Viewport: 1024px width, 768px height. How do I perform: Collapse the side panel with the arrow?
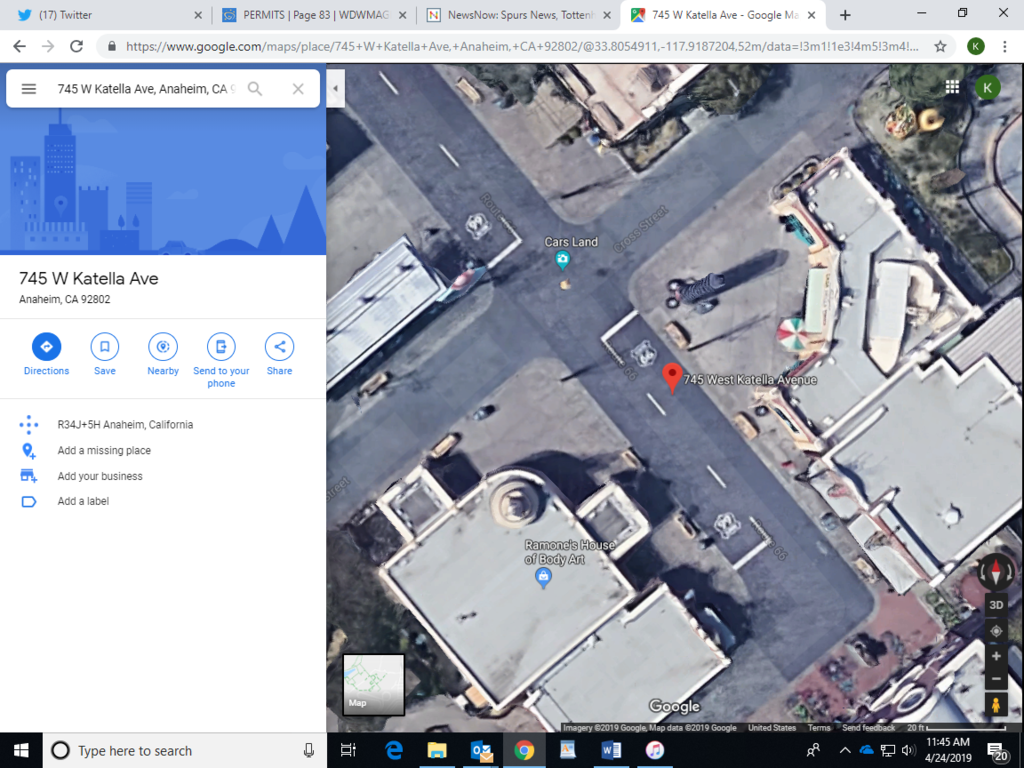pyautogui.click(x=336, y=88)
